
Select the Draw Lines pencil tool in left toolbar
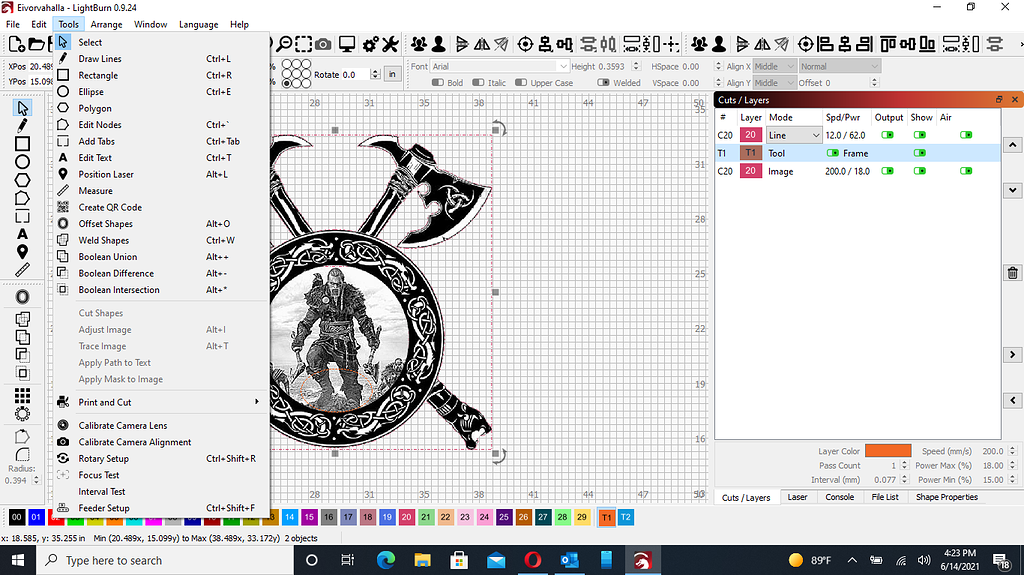point(22,126)
